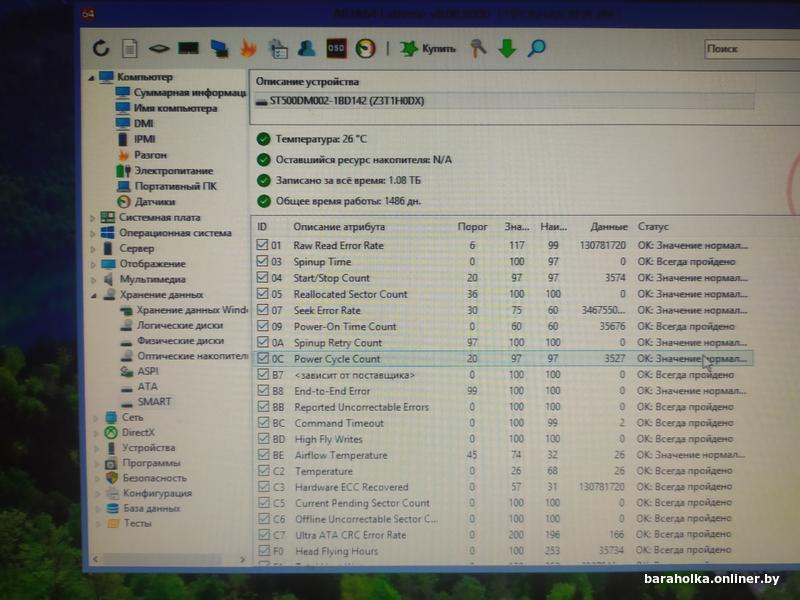Viewport: 800px width, 600px height.
Task: Select Логические диски tree item
Action: click(x=180, y=325)
